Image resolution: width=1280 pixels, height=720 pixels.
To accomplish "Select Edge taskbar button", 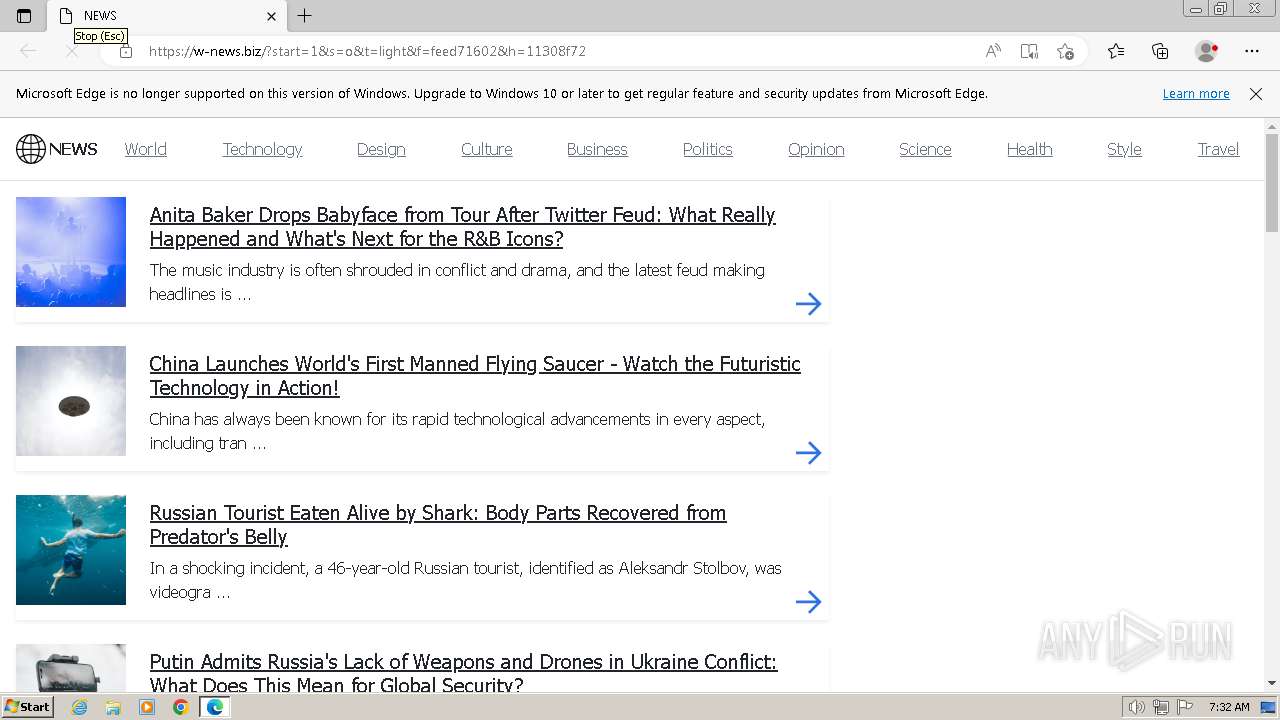I will [215, 707].
